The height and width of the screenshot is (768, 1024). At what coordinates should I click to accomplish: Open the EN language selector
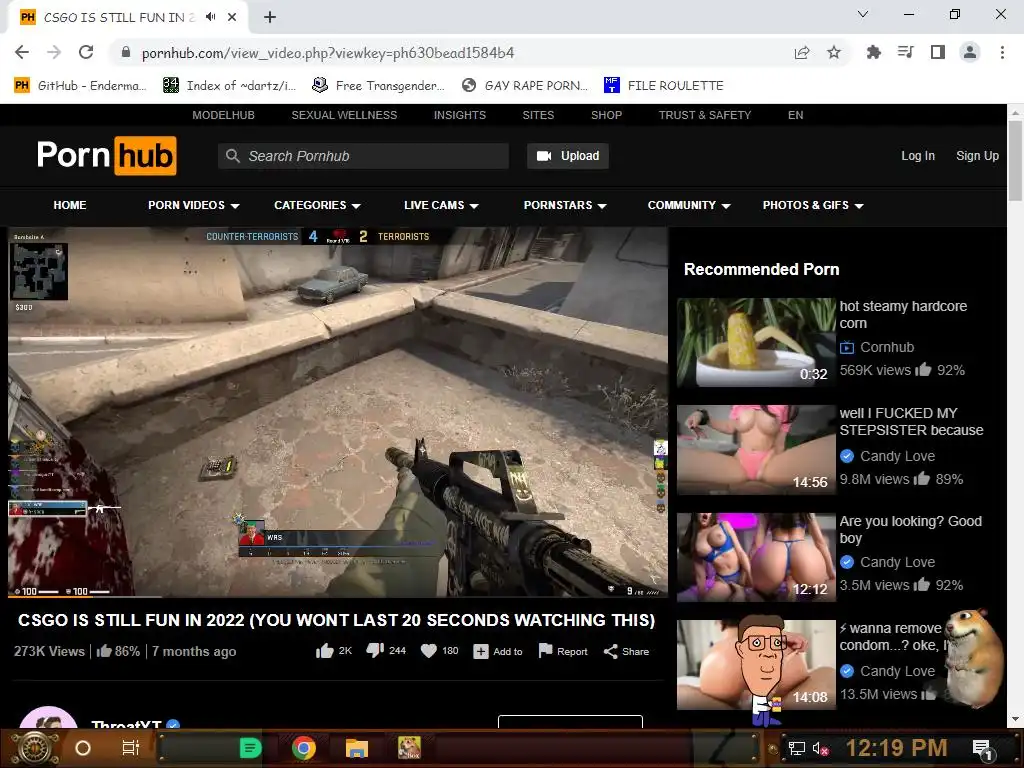coord(795,115)
